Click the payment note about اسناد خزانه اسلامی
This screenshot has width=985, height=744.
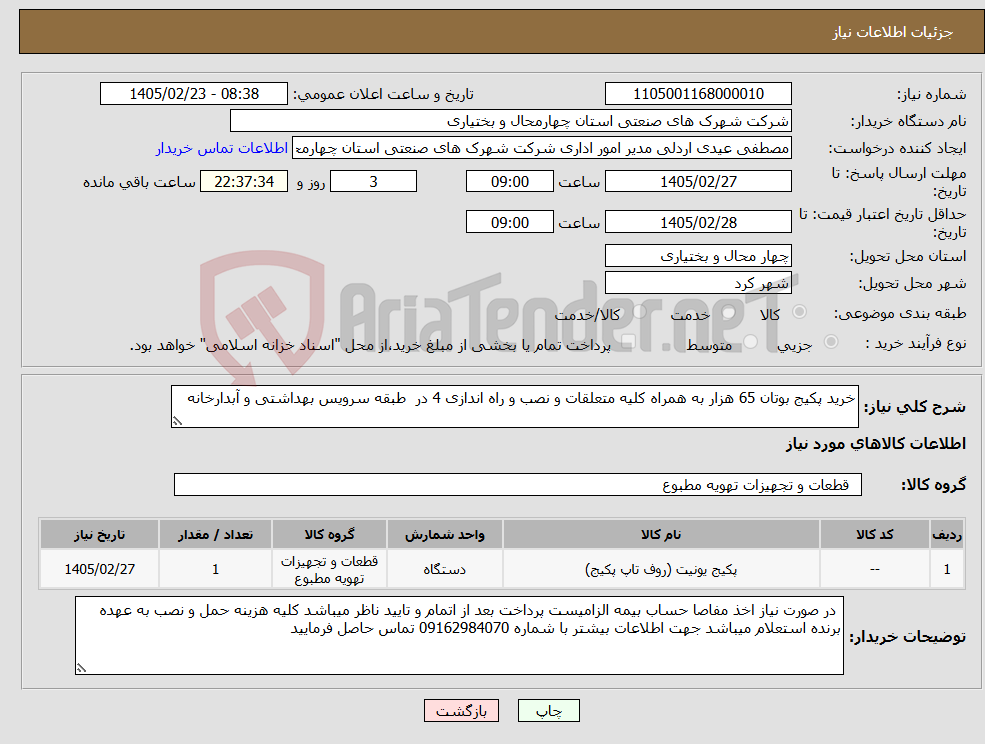[x=370, y=345]
